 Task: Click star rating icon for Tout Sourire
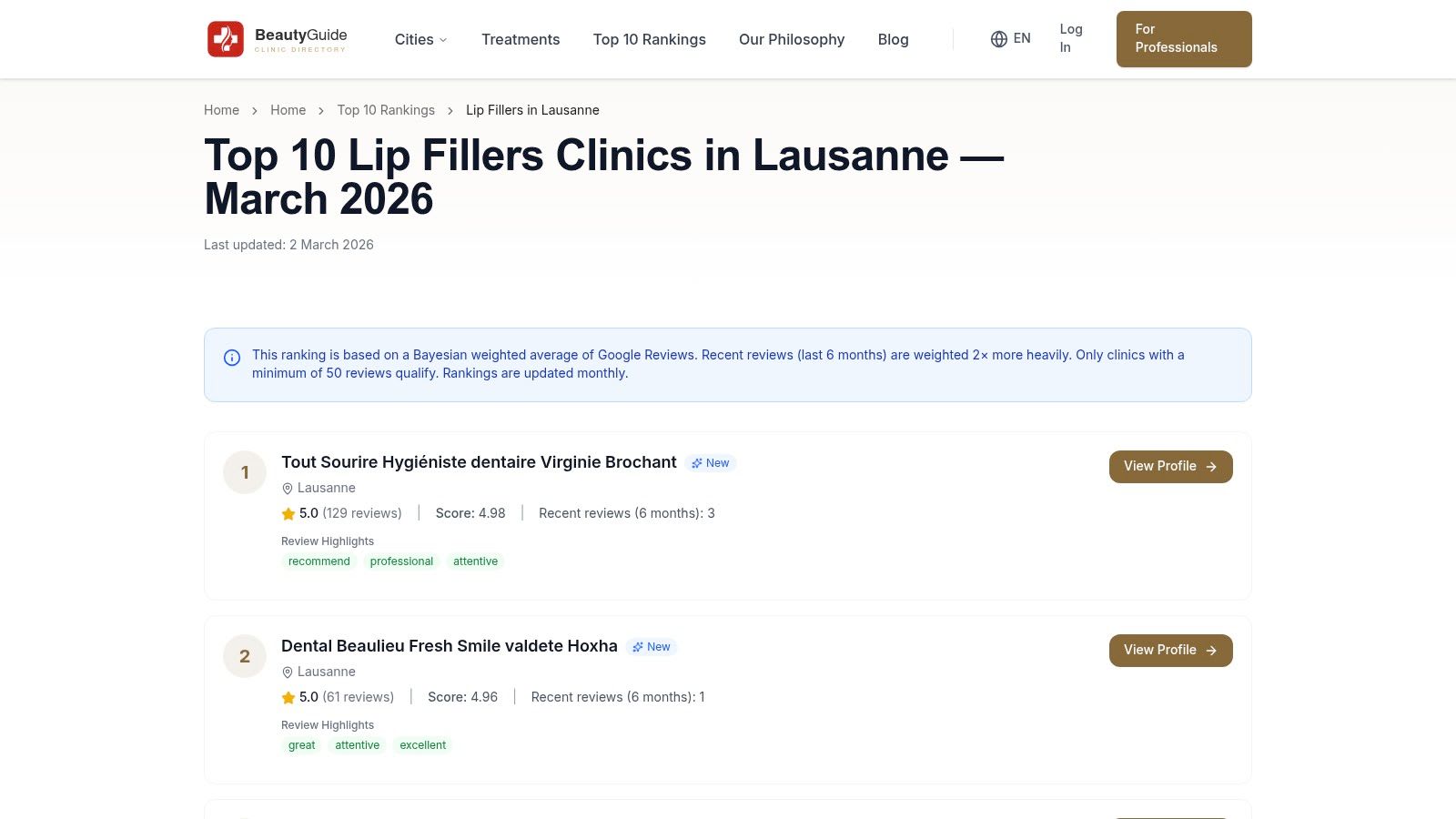click(x=288, y=514)
